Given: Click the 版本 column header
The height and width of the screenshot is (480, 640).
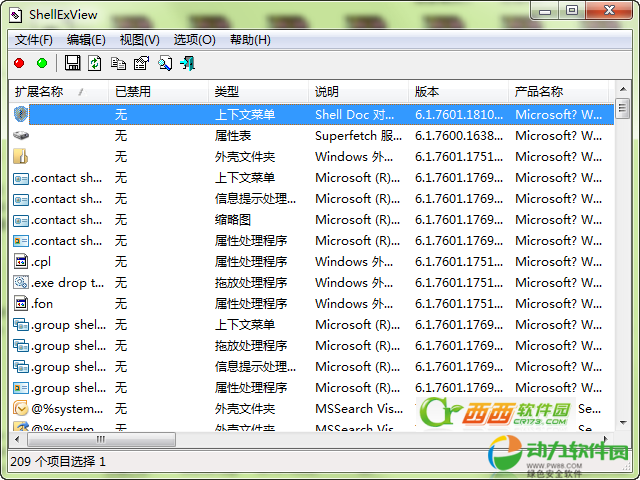Looking at the screenshot, I should tap(427, 92).
